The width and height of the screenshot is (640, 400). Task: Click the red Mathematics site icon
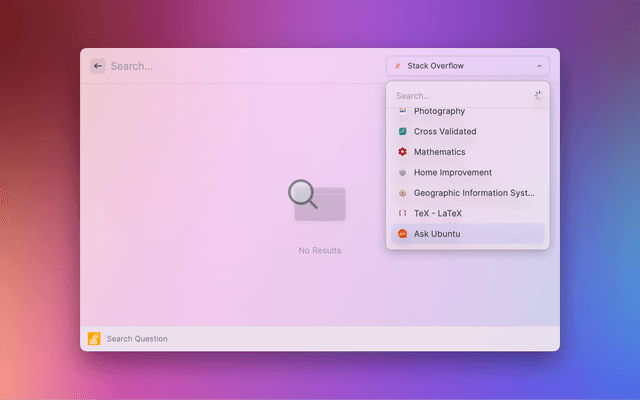(402, 152)
